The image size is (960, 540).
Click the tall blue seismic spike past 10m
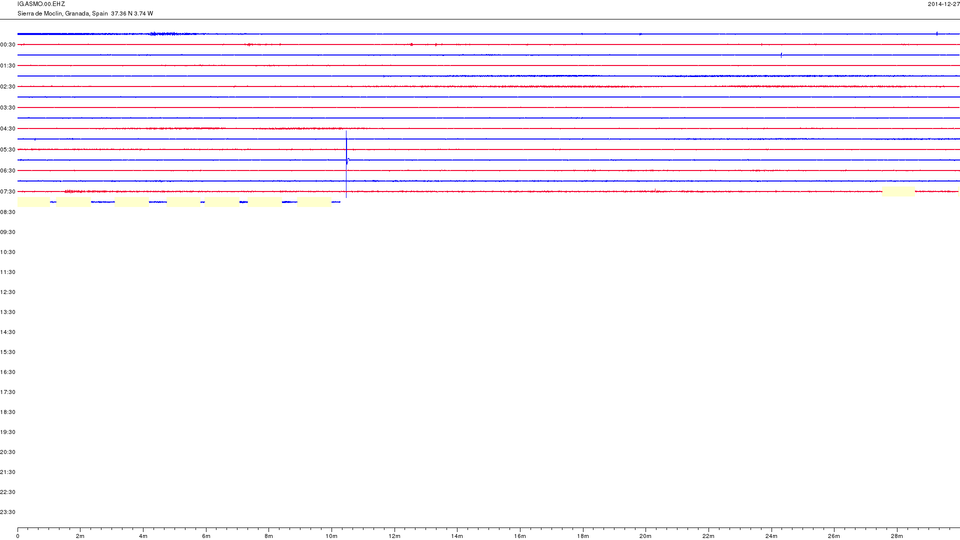click(347, 163)
